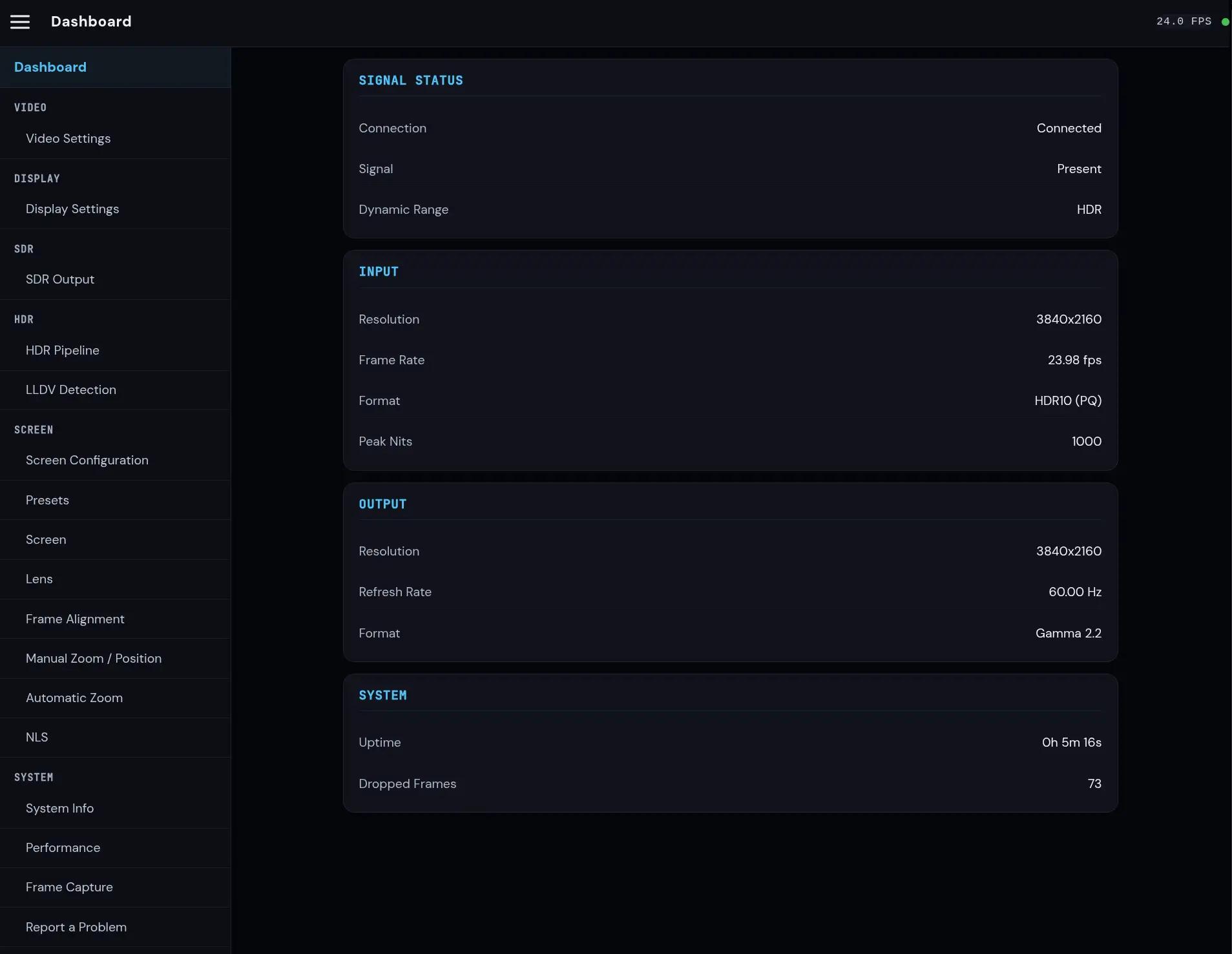Click the input Format 'HDR10 (PQ)'

coord(1068,401)
